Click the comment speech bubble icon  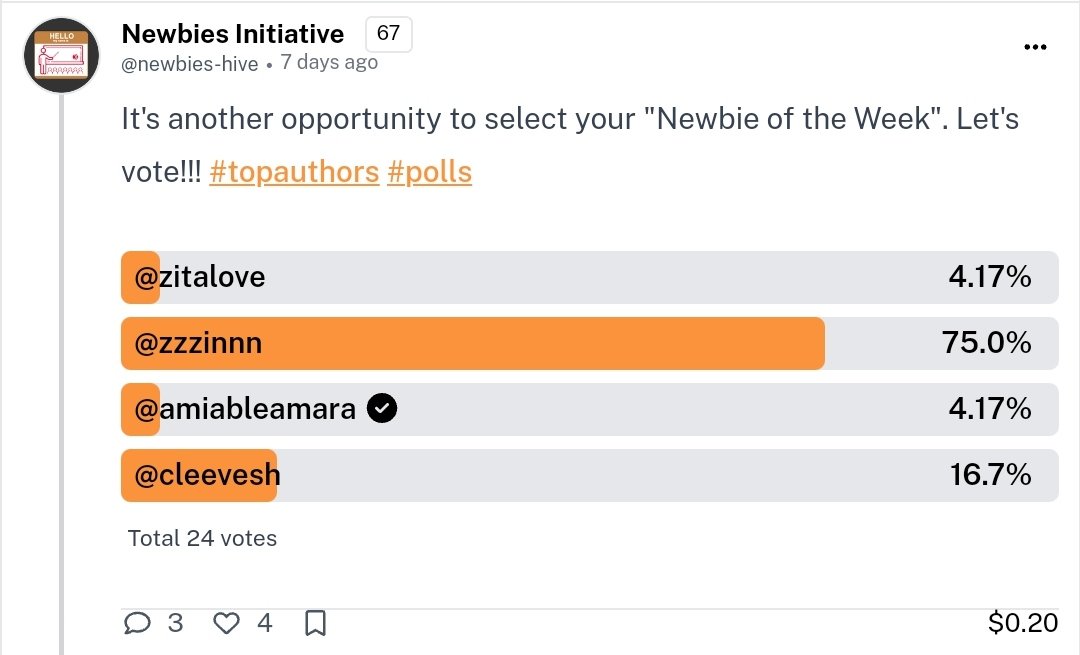pos(137,623)
